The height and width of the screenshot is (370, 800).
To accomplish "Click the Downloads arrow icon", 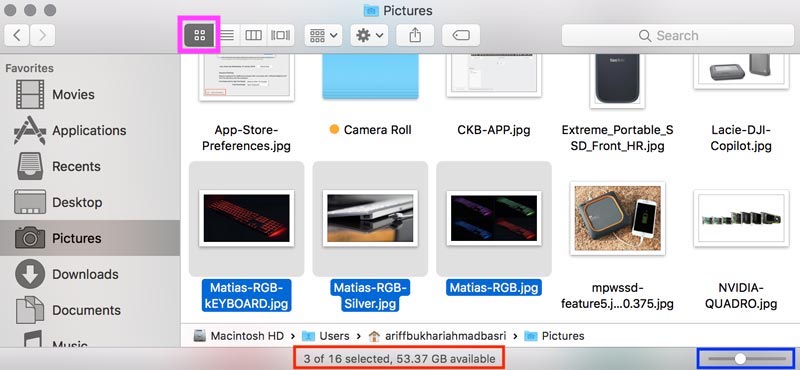I will point(30,274).
